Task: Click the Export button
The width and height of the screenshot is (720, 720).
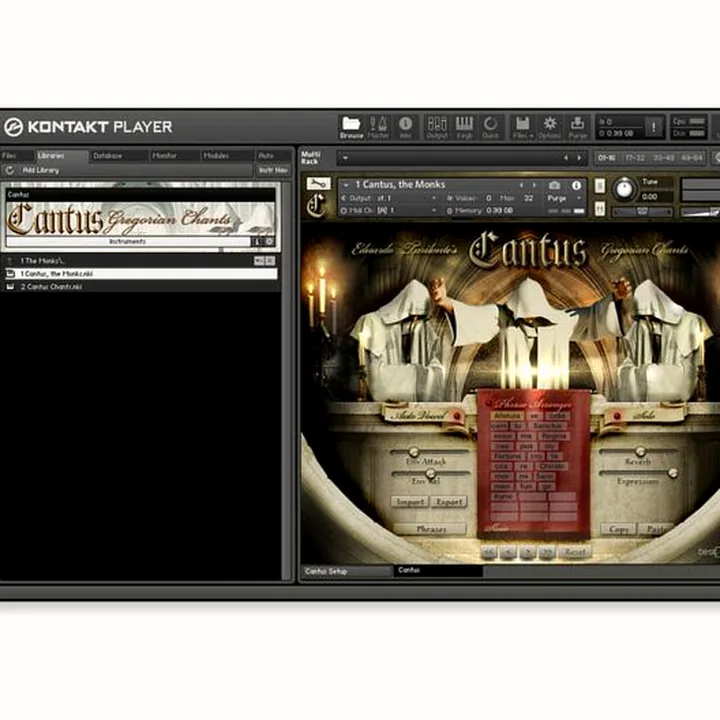Action: click(449, 502)
